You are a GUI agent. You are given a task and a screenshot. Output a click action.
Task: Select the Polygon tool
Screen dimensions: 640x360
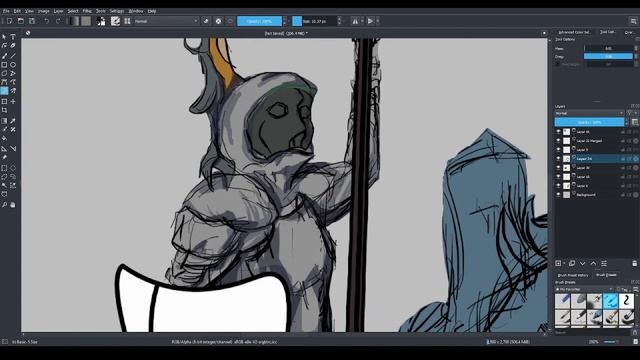pos(4,73)
